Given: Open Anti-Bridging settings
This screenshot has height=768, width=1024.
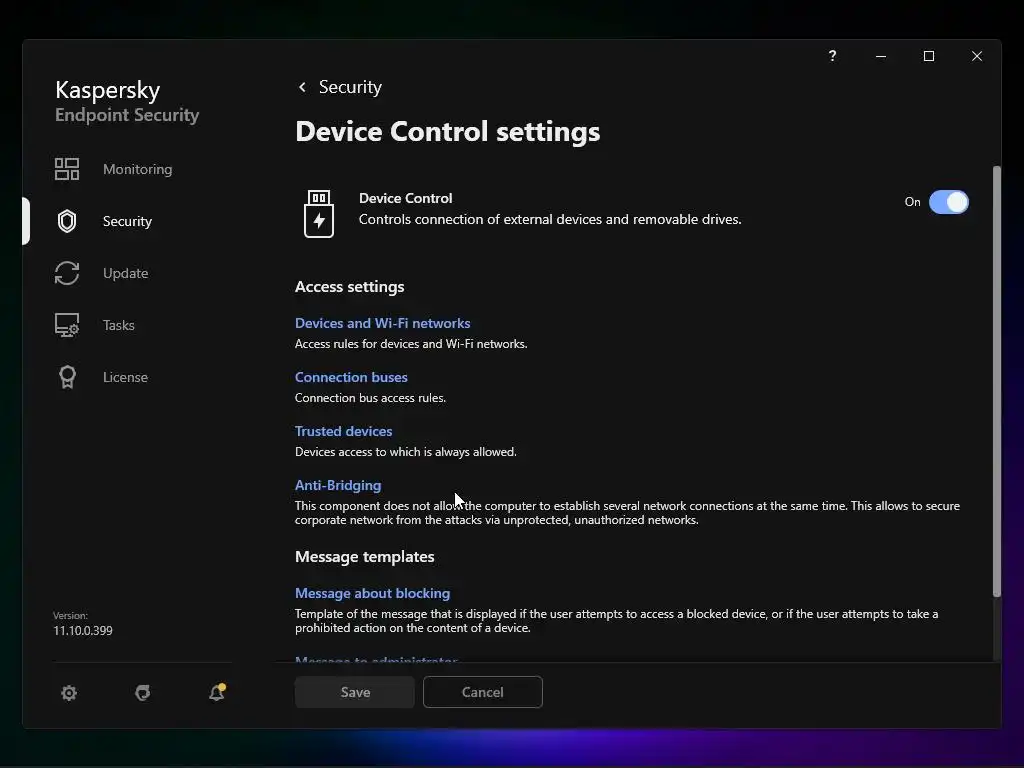Looking at the screenshot, I should [338, 485].
